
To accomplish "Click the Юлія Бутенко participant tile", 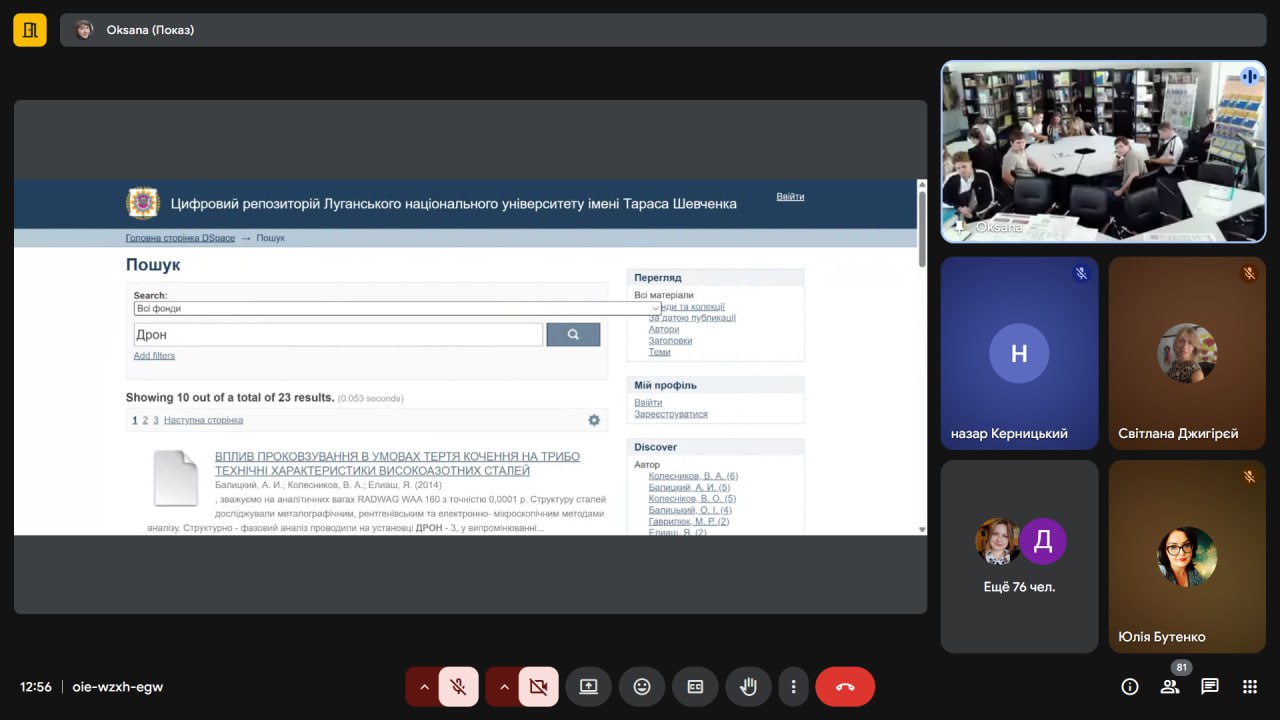I will pos(1187,556).
